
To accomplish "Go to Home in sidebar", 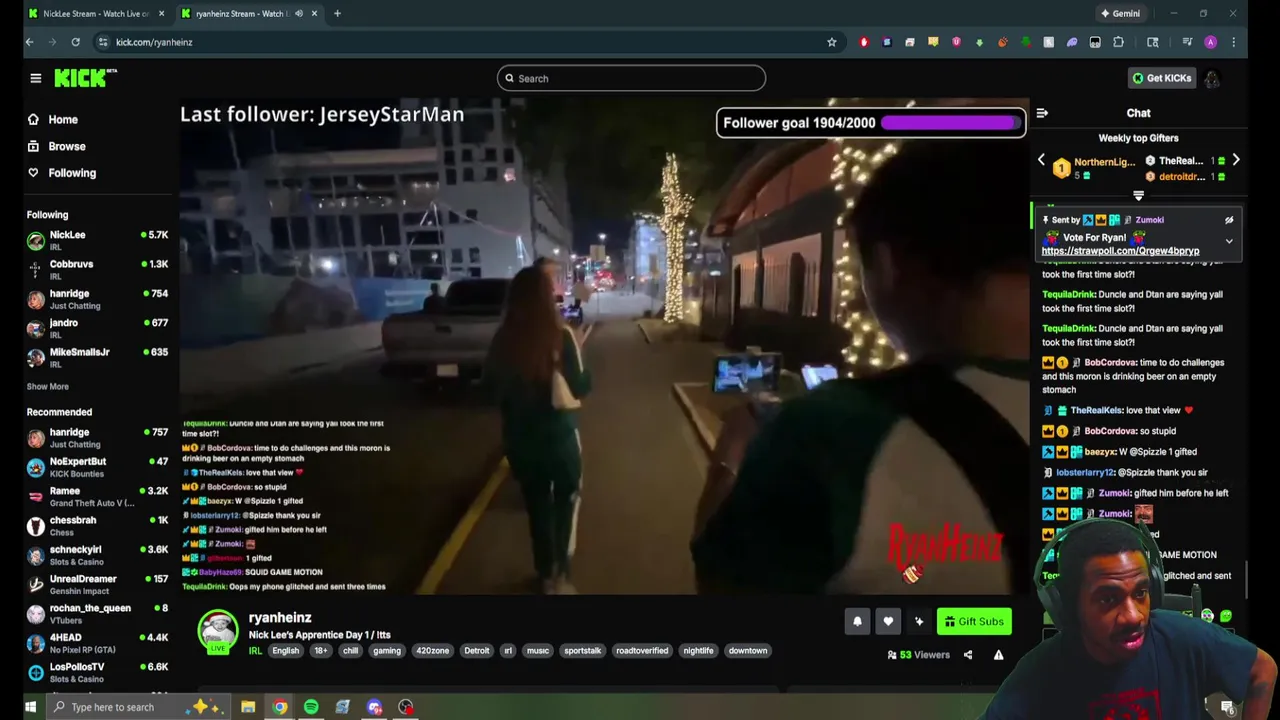I will 62,120.
